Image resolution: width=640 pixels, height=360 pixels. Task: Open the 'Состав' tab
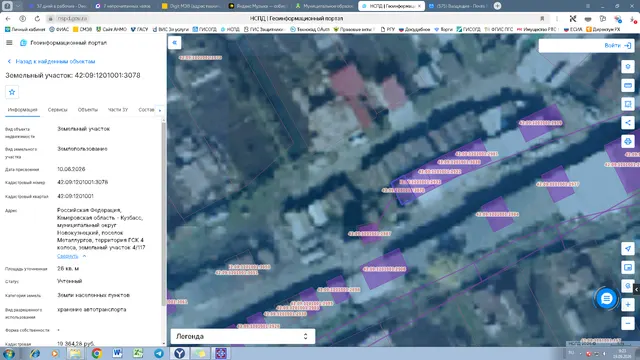[x=146, y=110]
